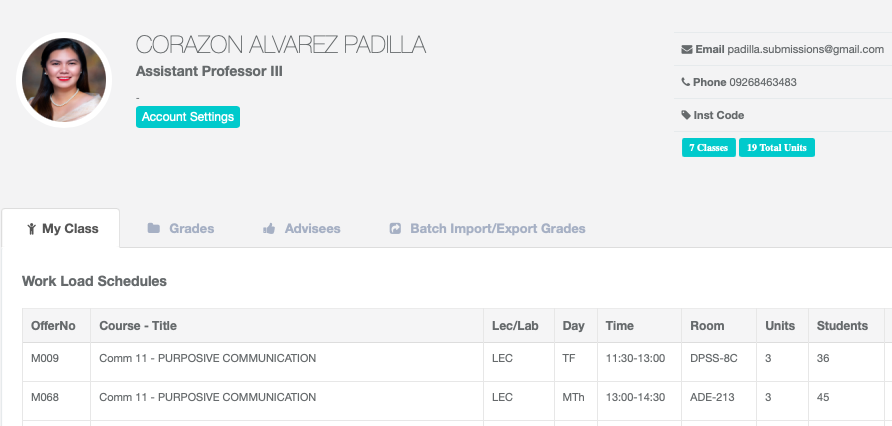Click the Day column header
The image size is (892, 426).
pos(574,326)
